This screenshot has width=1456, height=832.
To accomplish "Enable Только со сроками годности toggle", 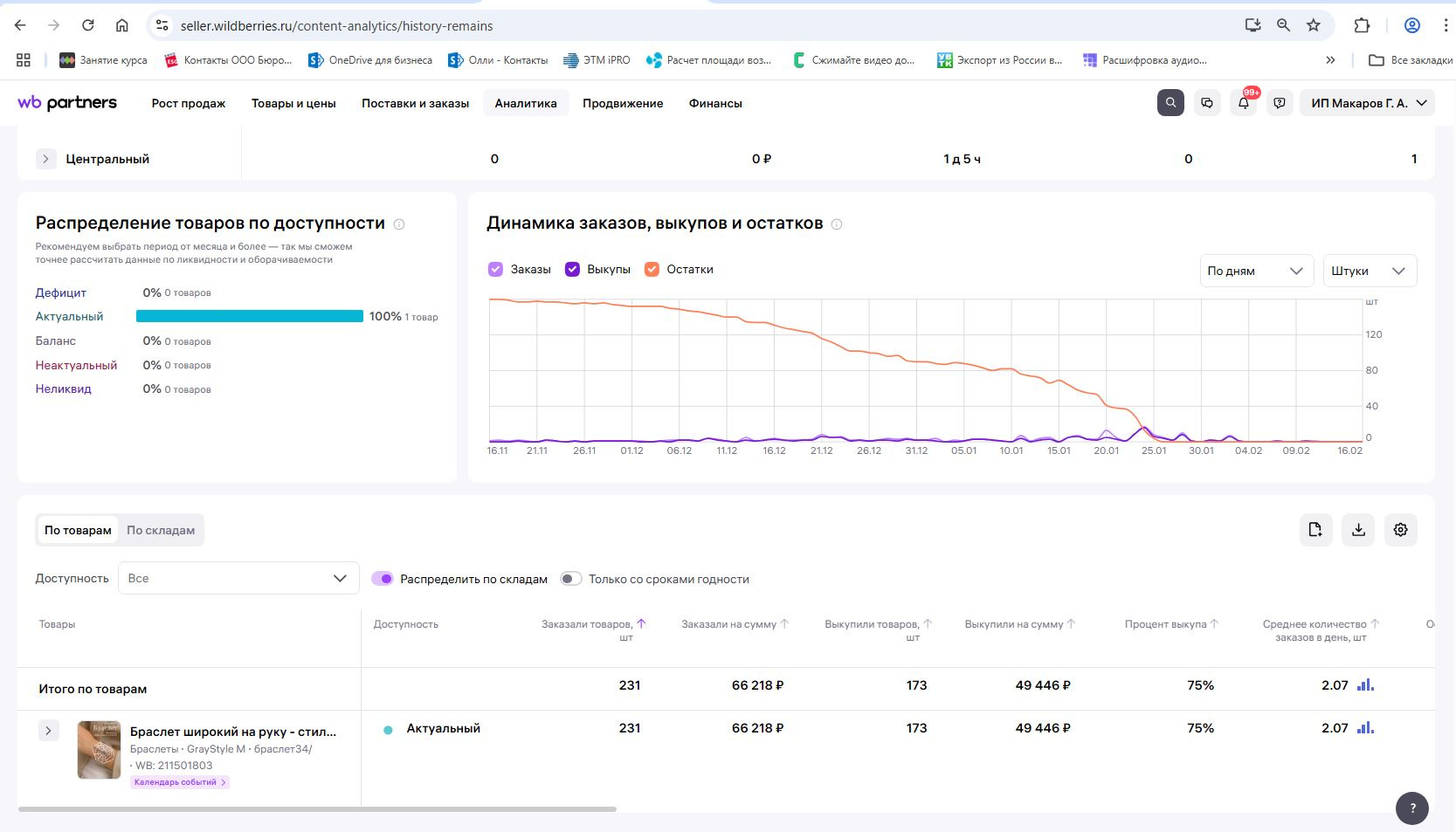I will tap(571, 579).
